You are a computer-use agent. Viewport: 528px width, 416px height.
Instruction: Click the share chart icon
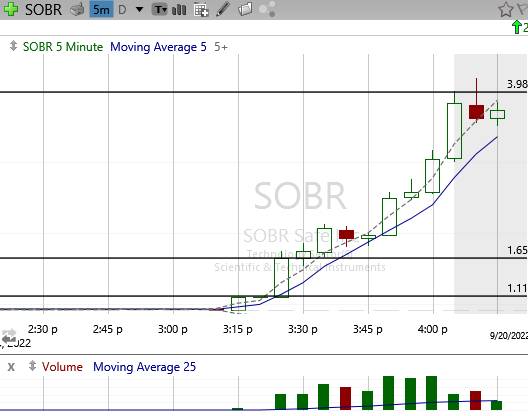[x=268, y=9]
